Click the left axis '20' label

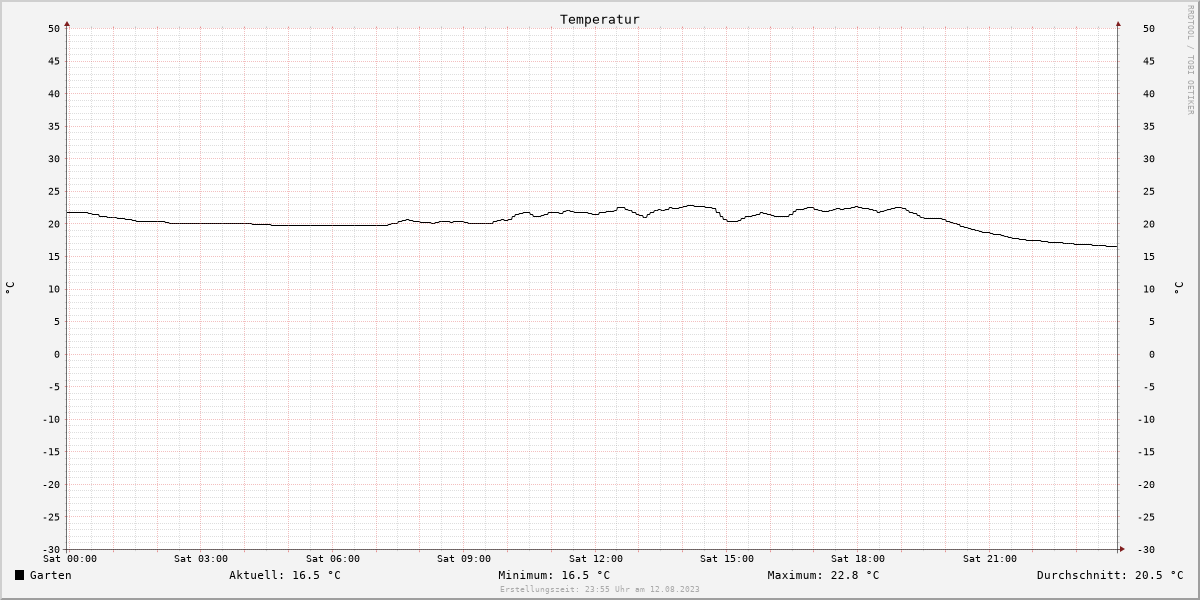(54, 224)
